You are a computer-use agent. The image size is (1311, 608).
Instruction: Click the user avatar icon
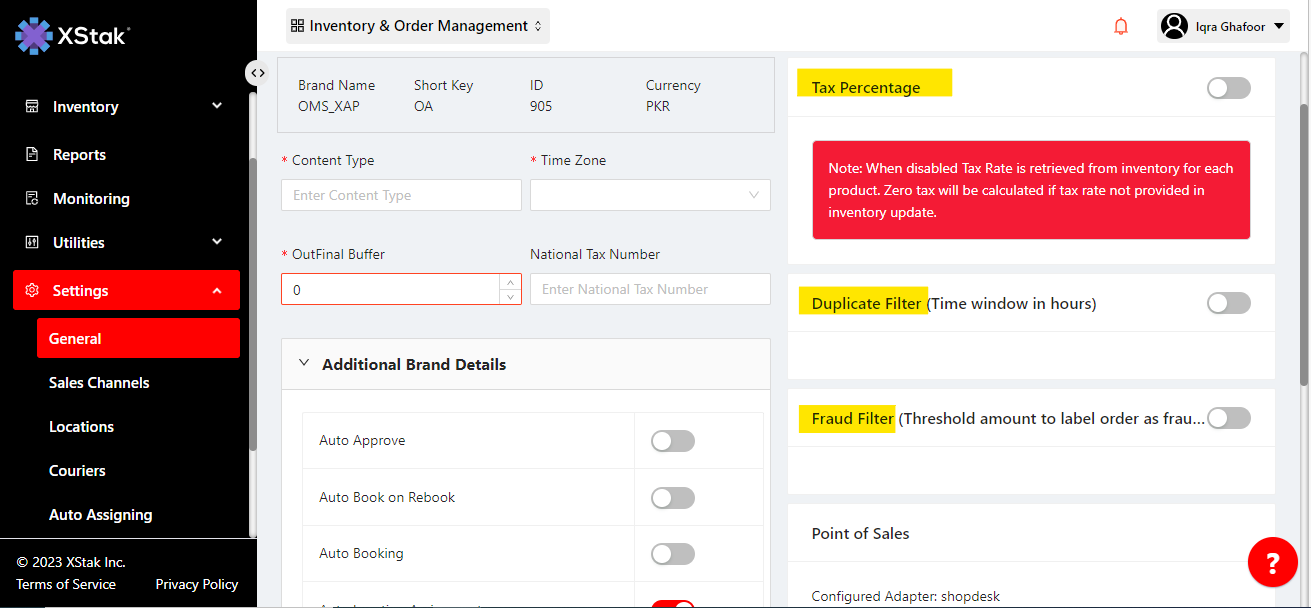pyautogui.click(x=1176, y=27)
